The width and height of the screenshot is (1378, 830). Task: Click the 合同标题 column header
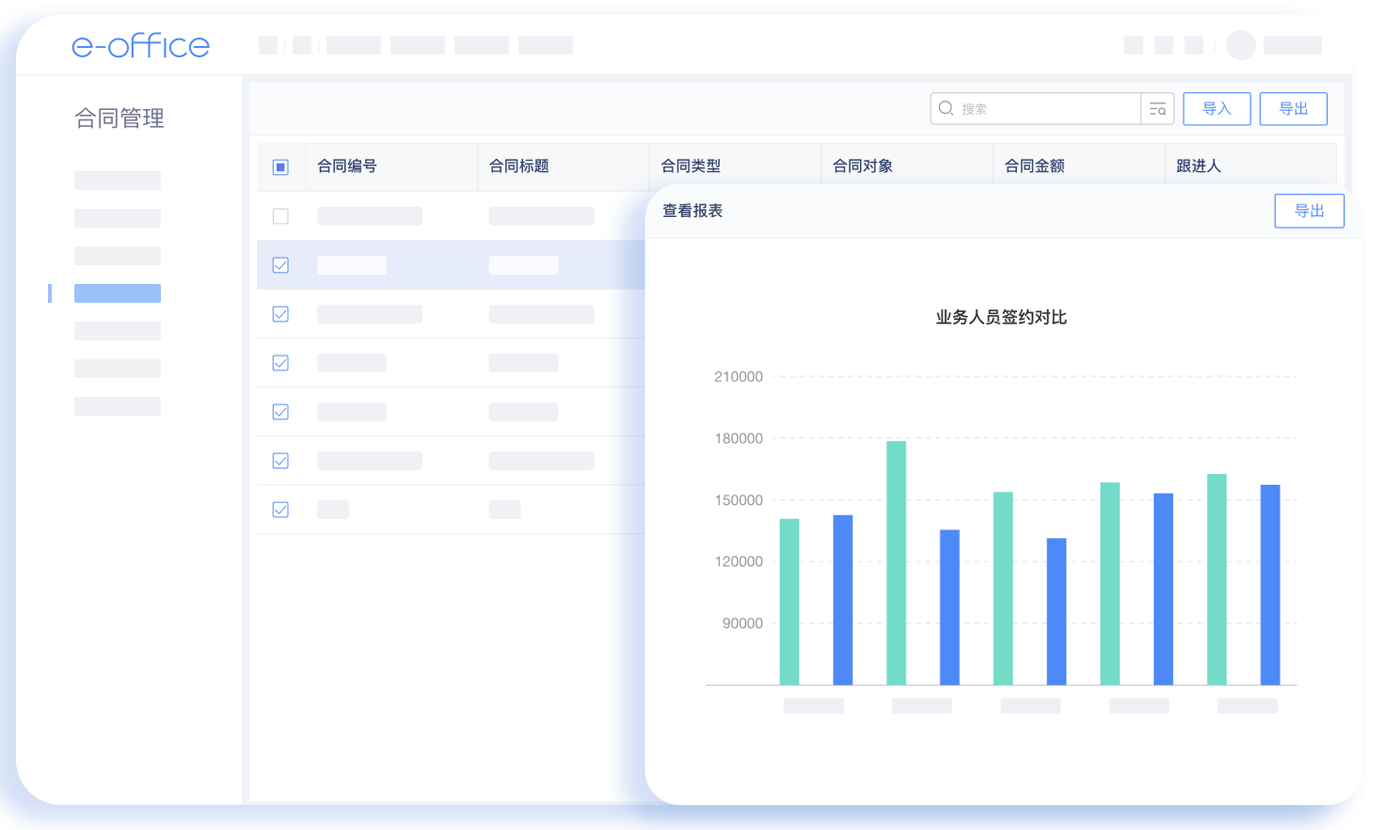pyautogui.click(x=519, y=167)
